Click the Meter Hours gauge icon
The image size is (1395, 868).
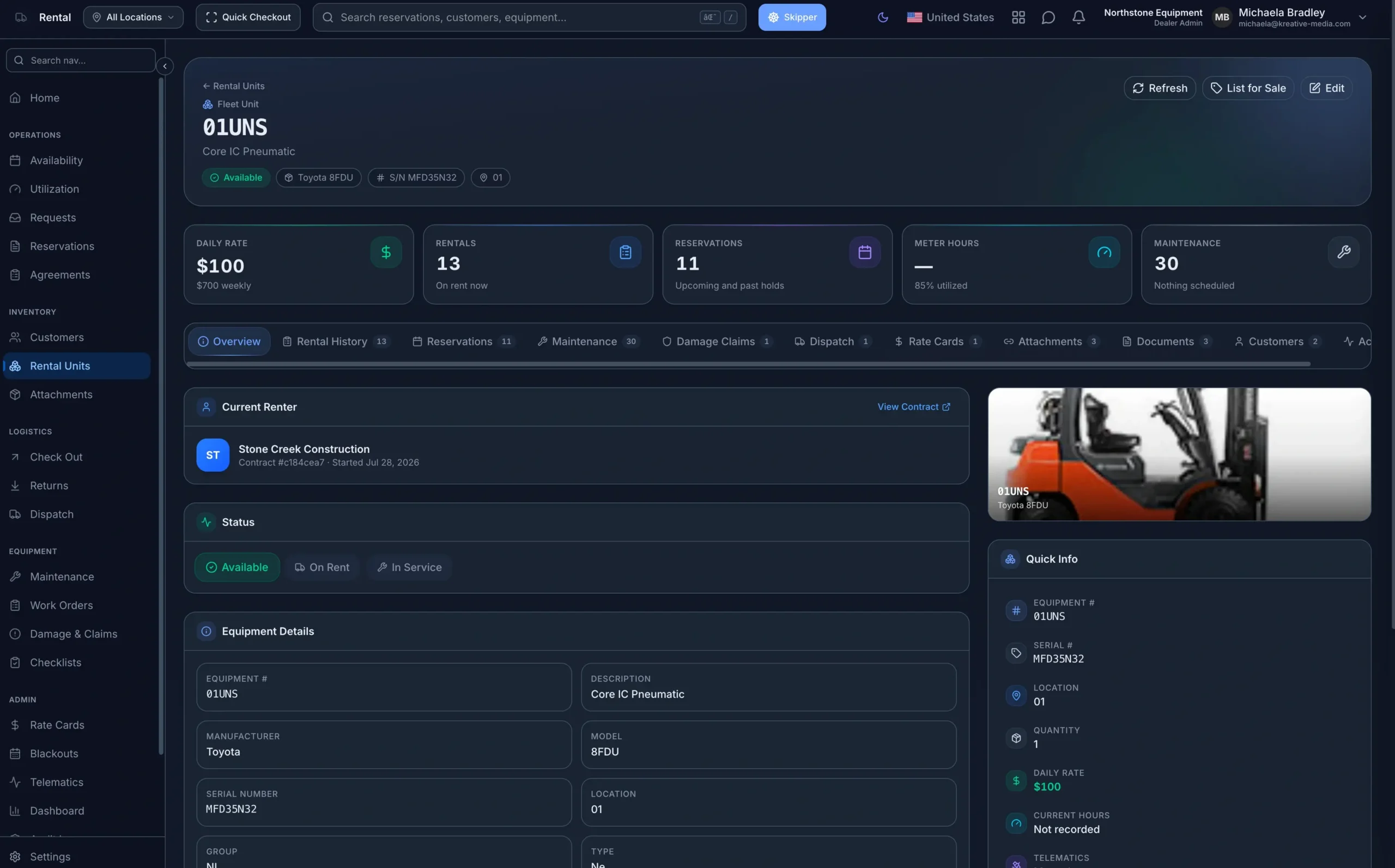pyautogui.click(x=1103, y=252)
